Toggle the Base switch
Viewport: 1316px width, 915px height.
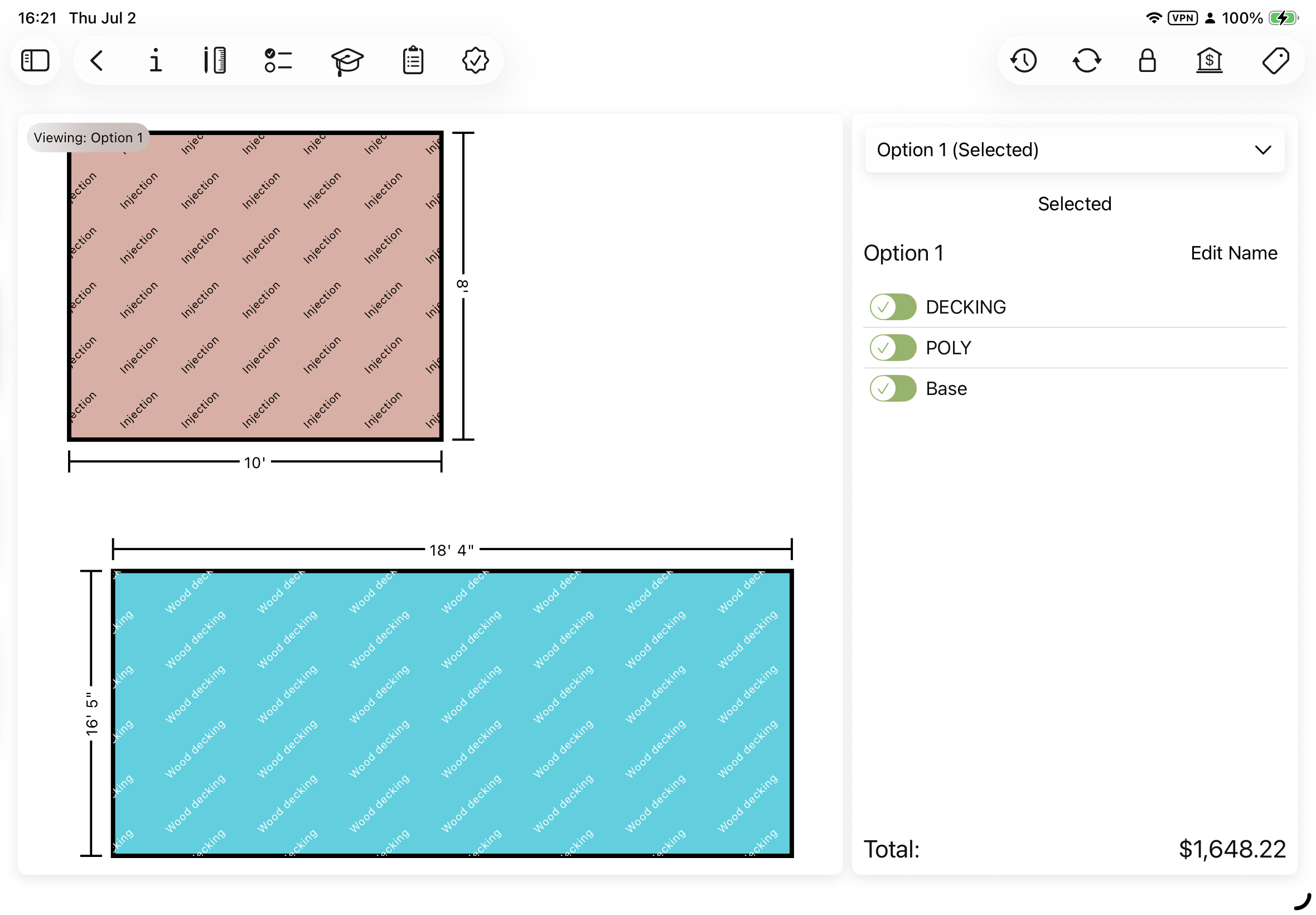tap(893, 388)
